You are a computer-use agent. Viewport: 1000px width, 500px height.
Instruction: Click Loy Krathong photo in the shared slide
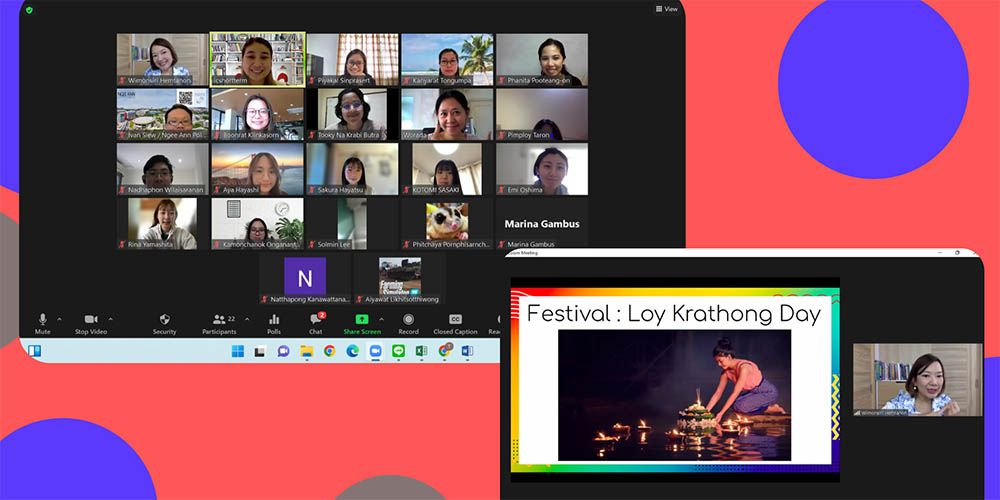(x=674, y=395)
